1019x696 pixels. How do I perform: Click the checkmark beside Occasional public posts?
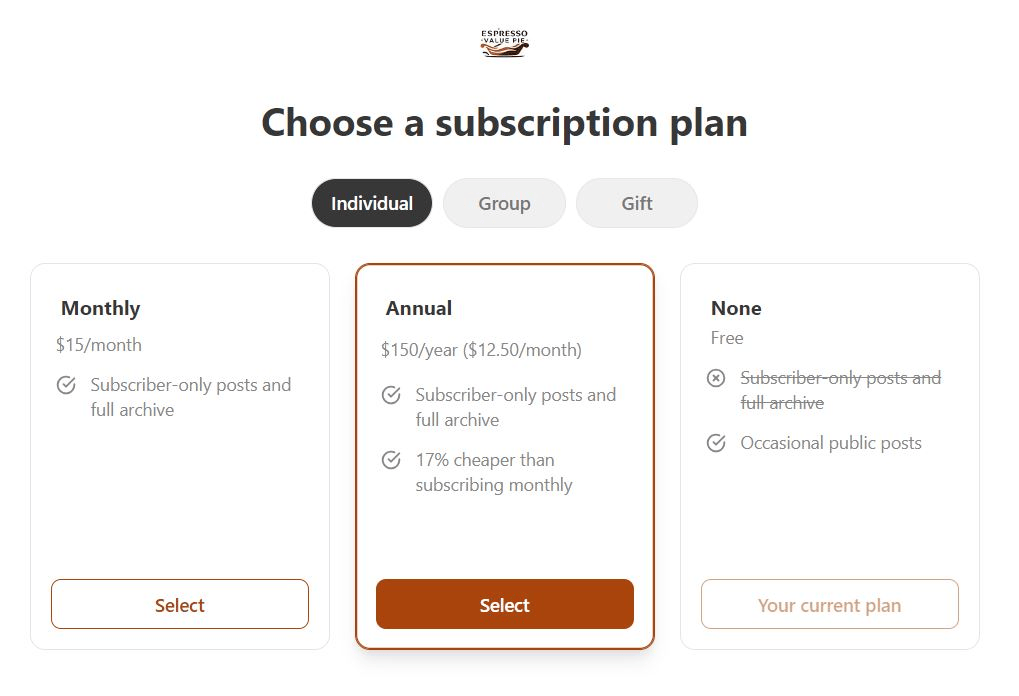[x=716, y=443]
